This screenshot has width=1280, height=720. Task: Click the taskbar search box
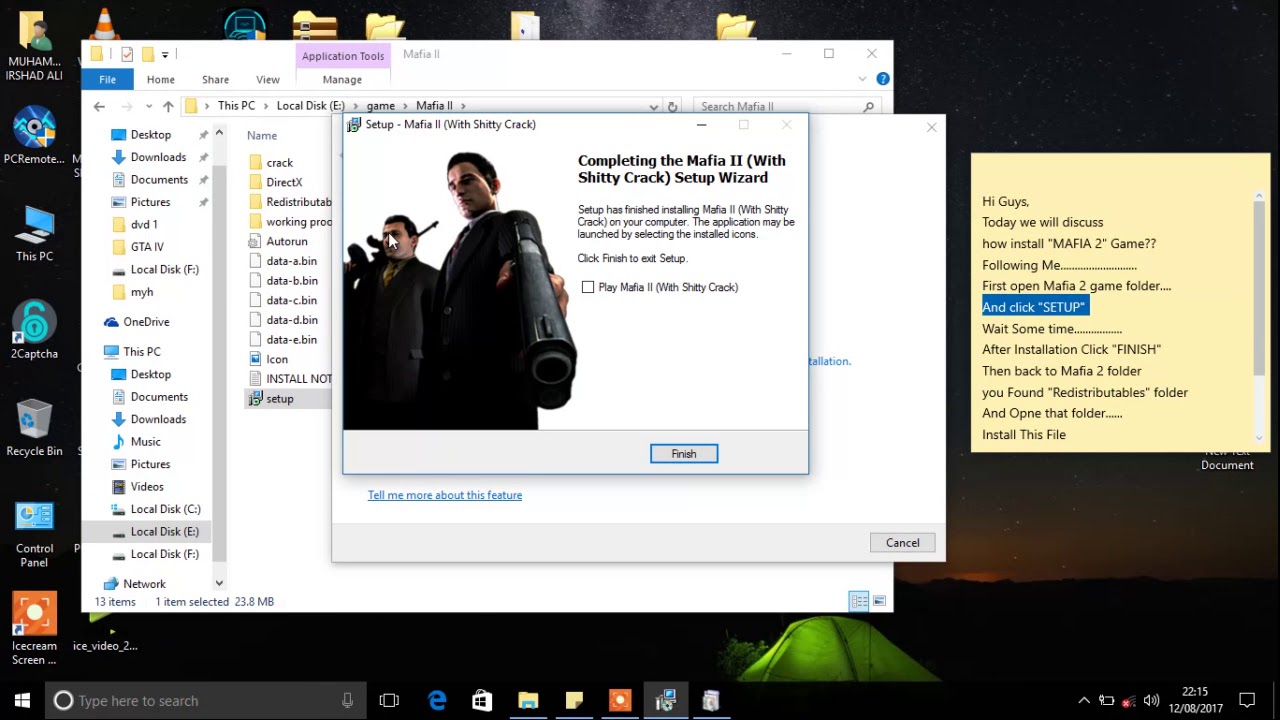[205, 701]
